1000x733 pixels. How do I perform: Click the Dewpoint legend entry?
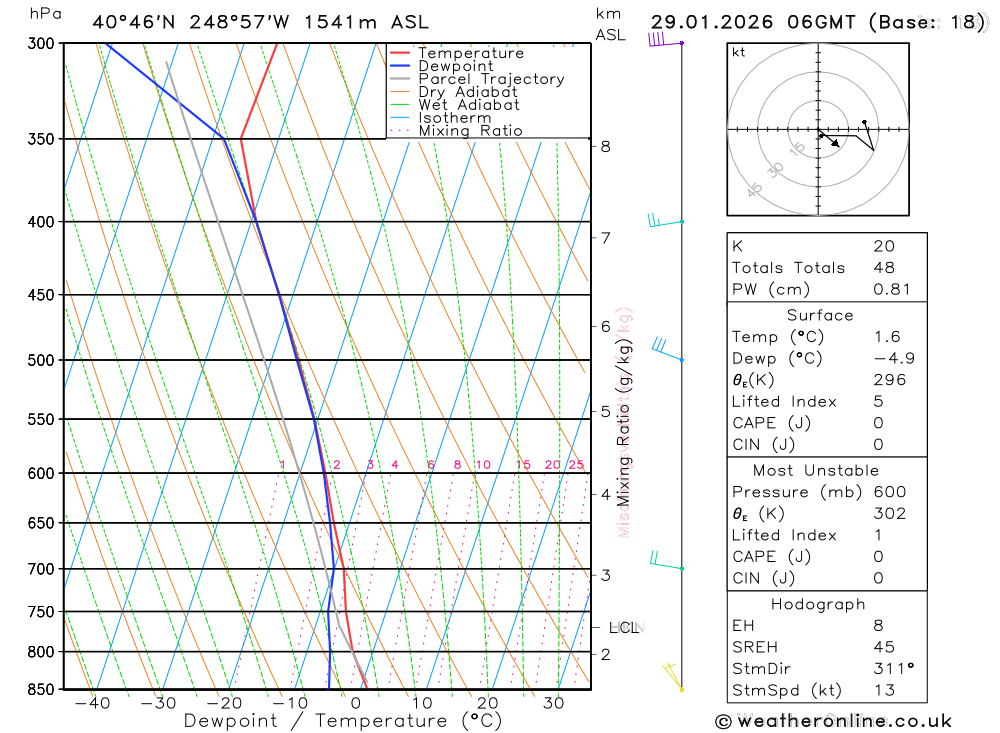click(x=441, y=66)
